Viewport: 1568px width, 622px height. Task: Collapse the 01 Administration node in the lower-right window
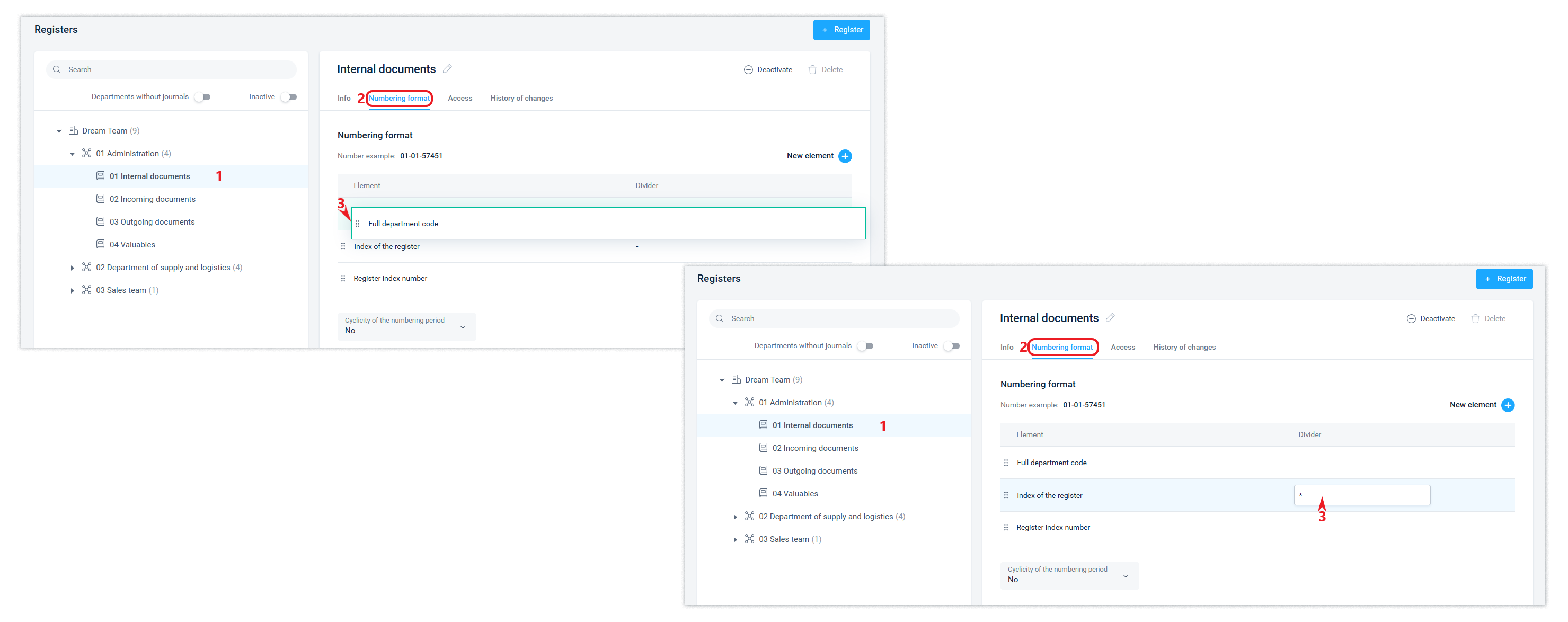point(736,403)
